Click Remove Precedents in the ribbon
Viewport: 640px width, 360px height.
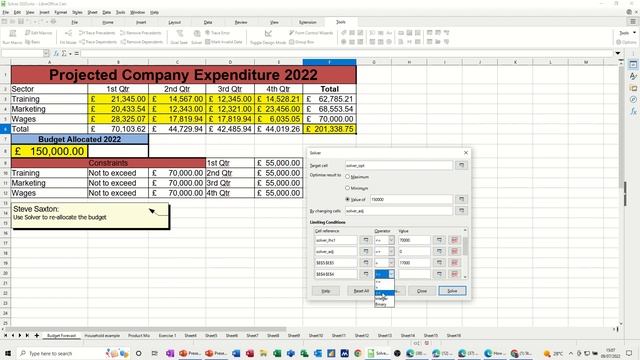[x=141, y=33]
